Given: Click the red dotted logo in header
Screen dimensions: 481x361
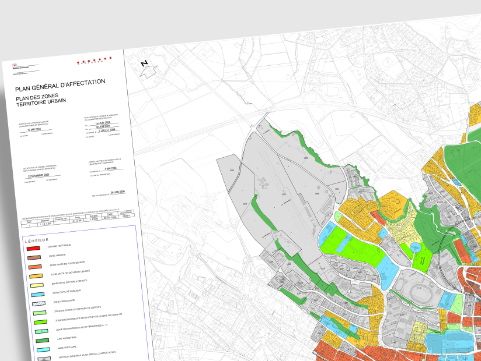Looking at the screenshot, I should [94, 60].
